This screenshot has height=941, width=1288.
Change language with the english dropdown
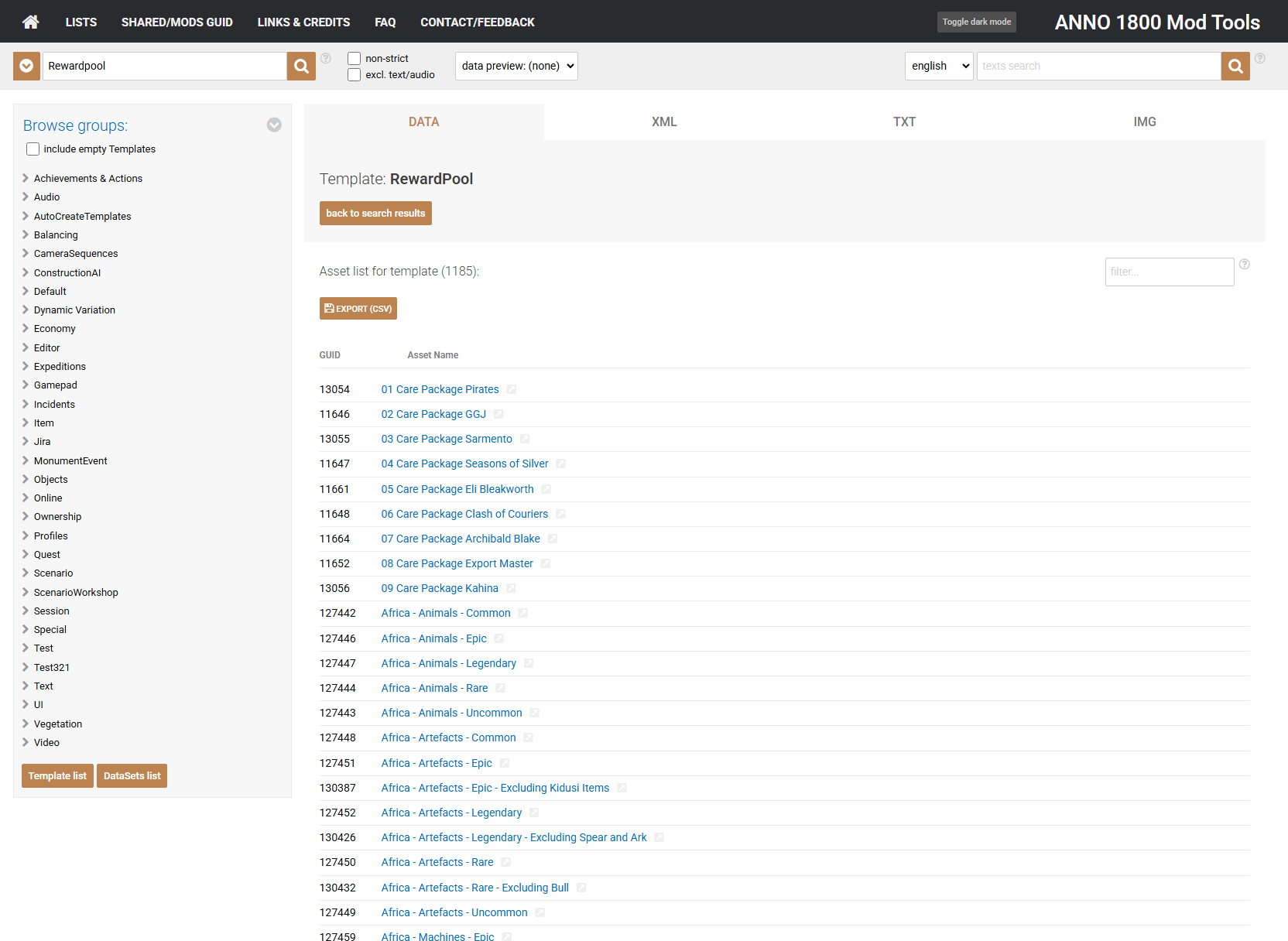pos(938,66)
